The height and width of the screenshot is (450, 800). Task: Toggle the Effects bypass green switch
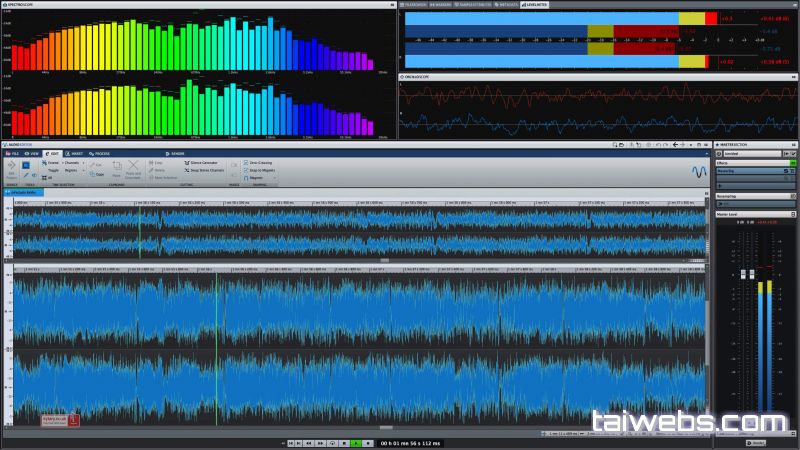[793, 162]
